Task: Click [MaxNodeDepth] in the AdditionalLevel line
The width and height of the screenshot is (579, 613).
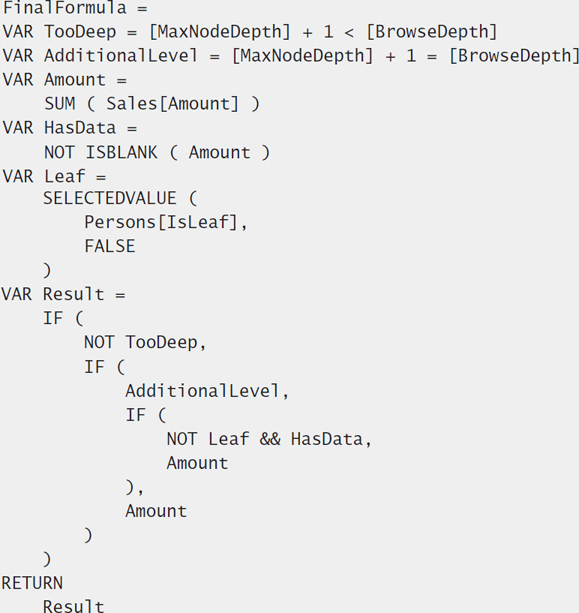Action: click(x=303, y=56)
